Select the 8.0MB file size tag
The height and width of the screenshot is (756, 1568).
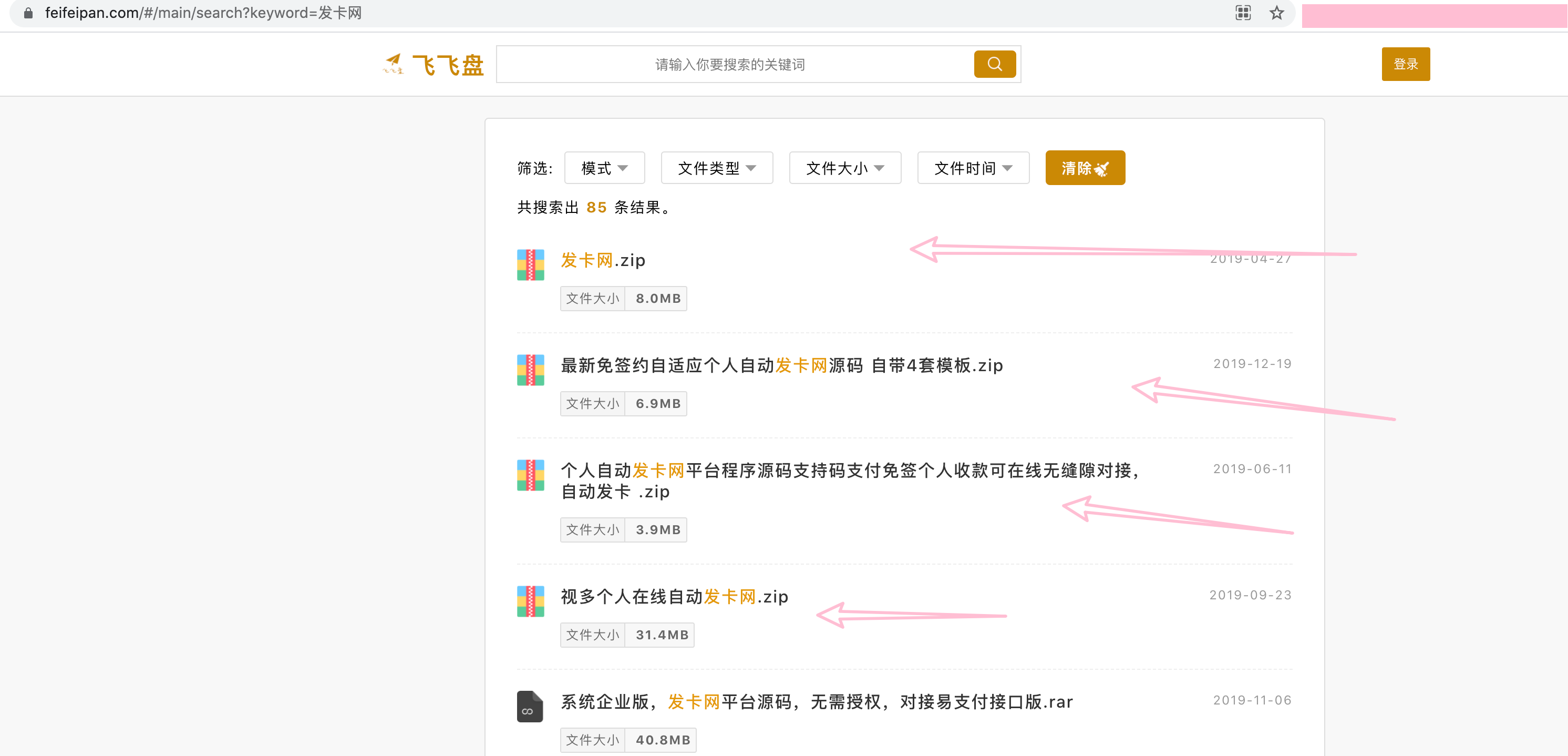click(656, 298)
